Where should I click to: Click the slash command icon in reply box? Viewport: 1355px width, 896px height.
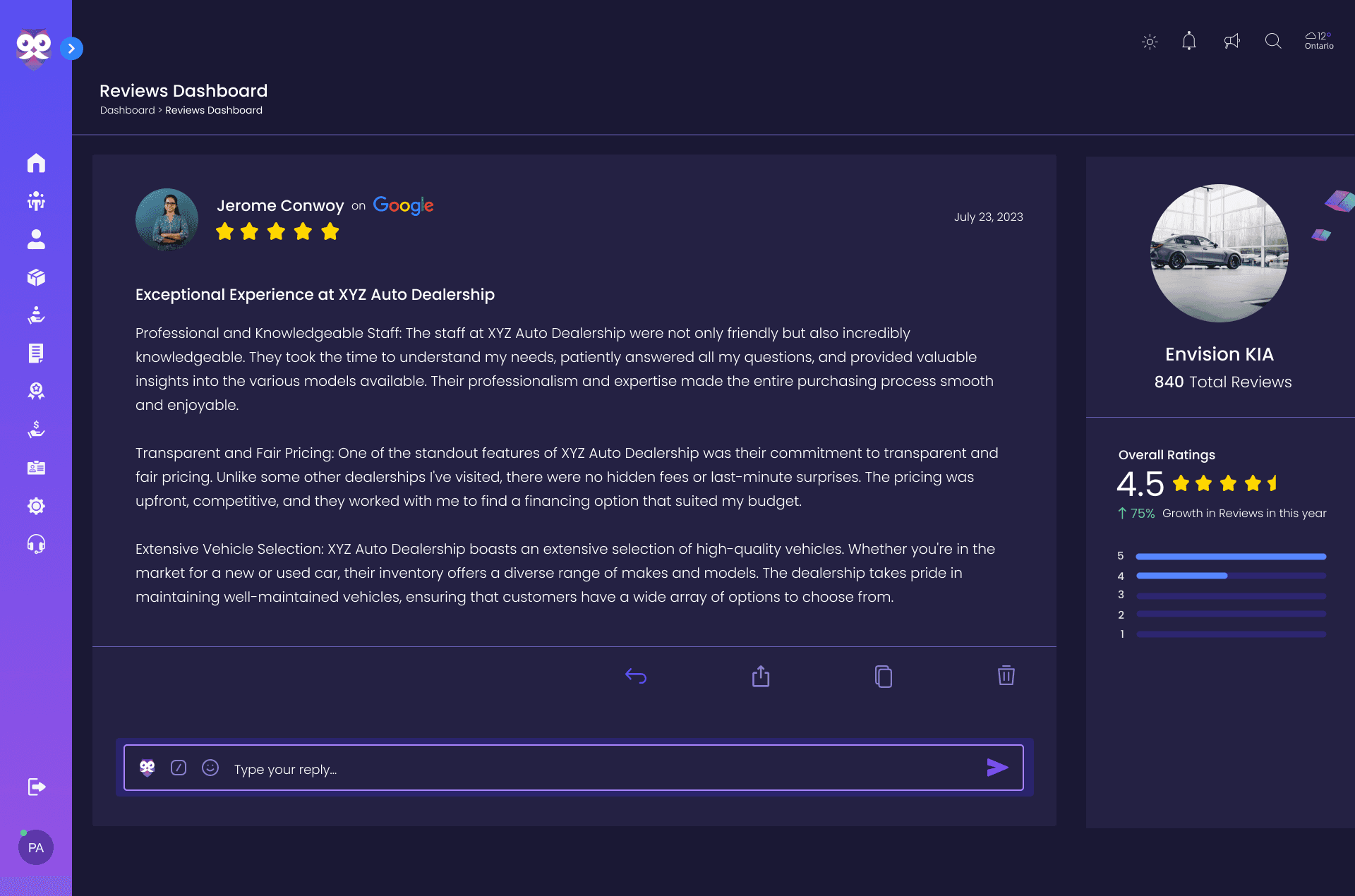(179, 768)
